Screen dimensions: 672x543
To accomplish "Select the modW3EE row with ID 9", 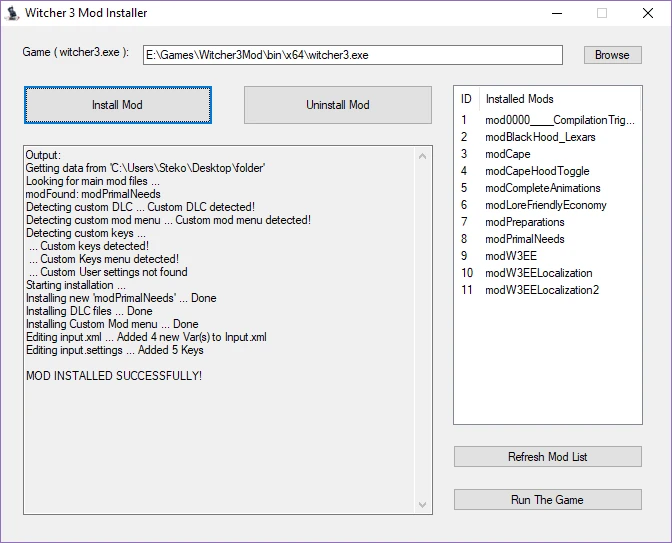I will coord(548,256).
